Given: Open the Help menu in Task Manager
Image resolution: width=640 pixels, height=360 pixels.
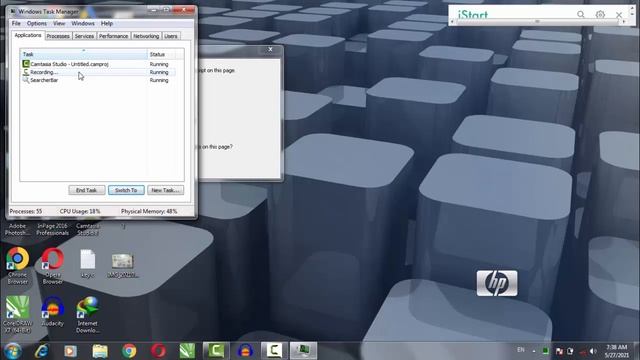Looking at the screenshot, I should pos(107,23).
